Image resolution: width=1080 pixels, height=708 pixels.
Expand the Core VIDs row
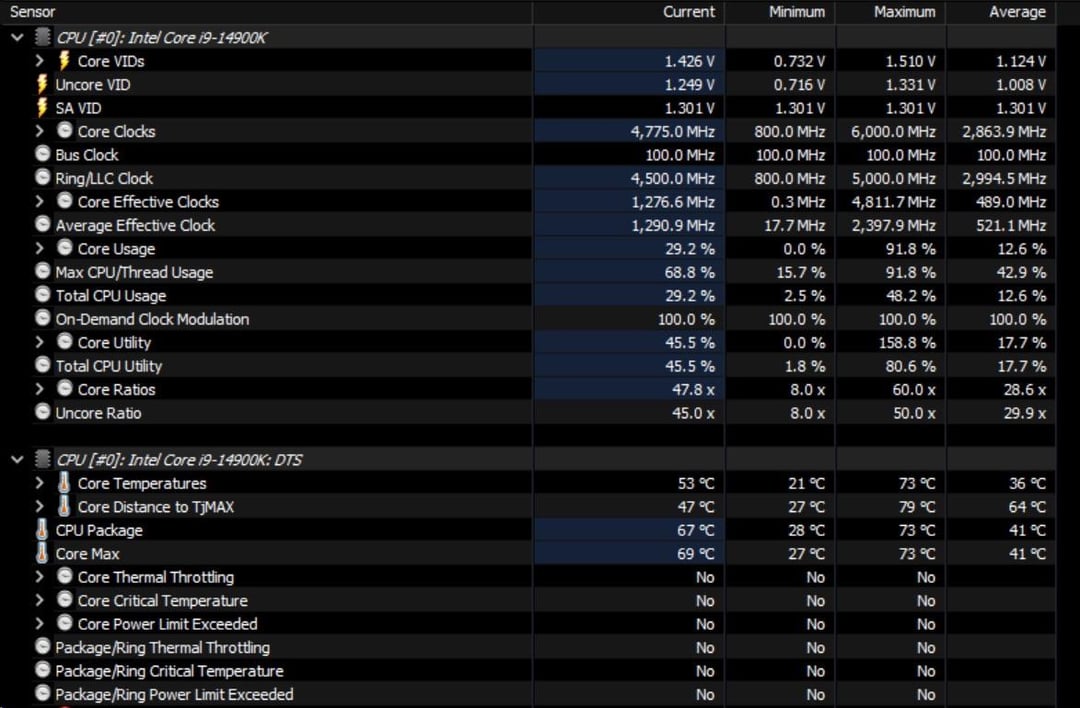point(39,61)
